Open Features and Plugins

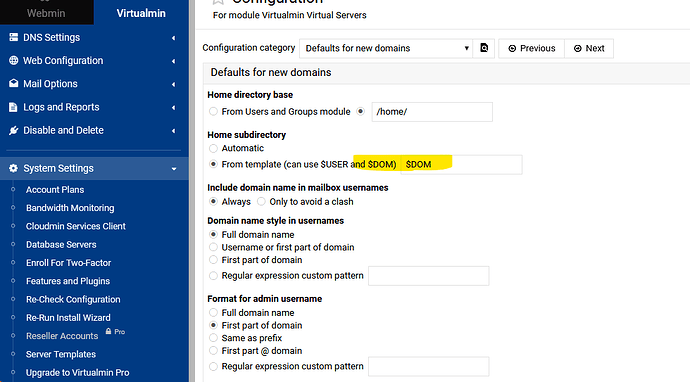point(68,281)
